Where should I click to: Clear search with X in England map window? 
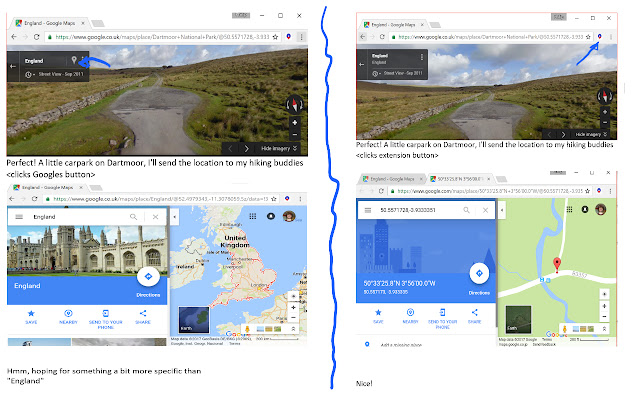156,217
